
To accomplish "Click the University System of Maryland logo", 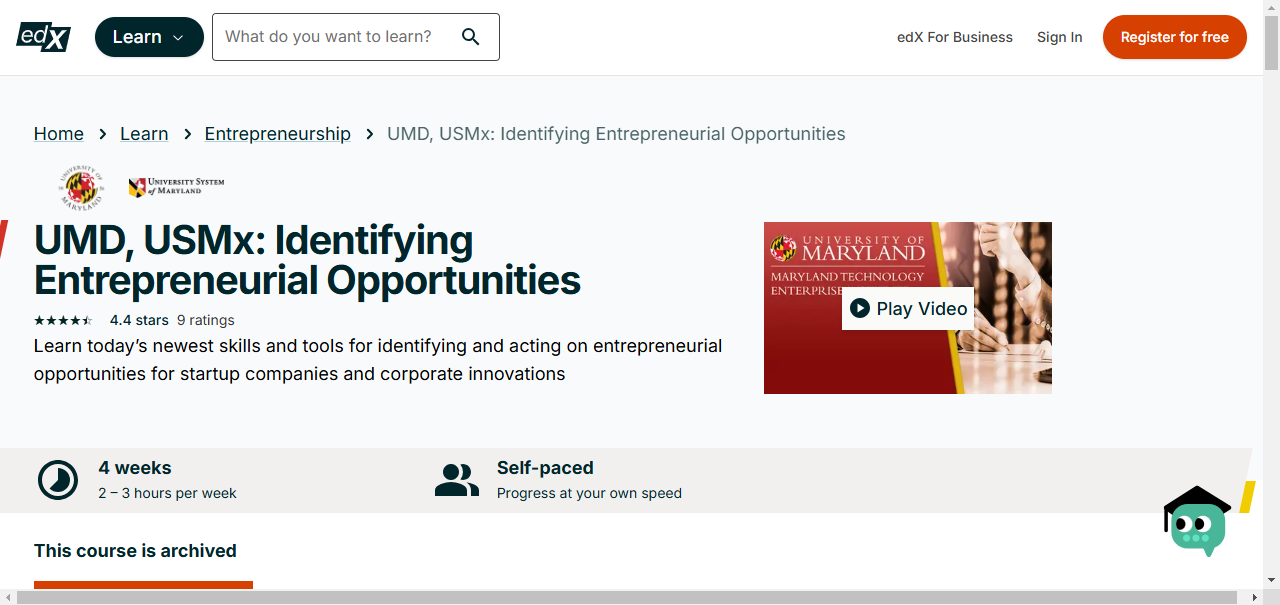I will [x=176, y=186].
